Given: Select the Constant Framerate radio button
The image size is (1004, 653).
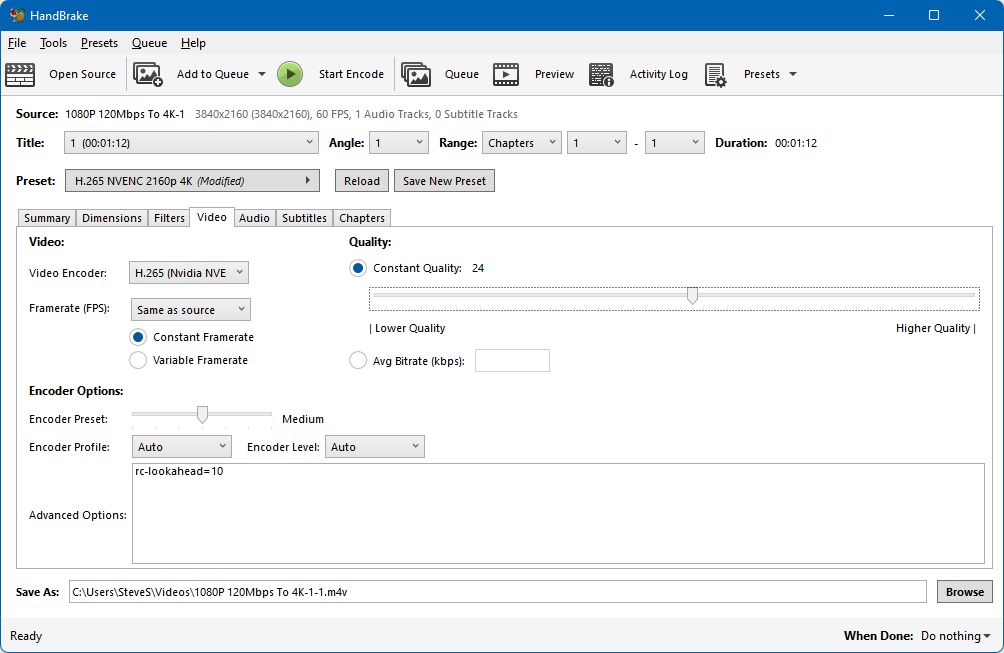Looking at the screenshot, I should (x=138, y=337).
